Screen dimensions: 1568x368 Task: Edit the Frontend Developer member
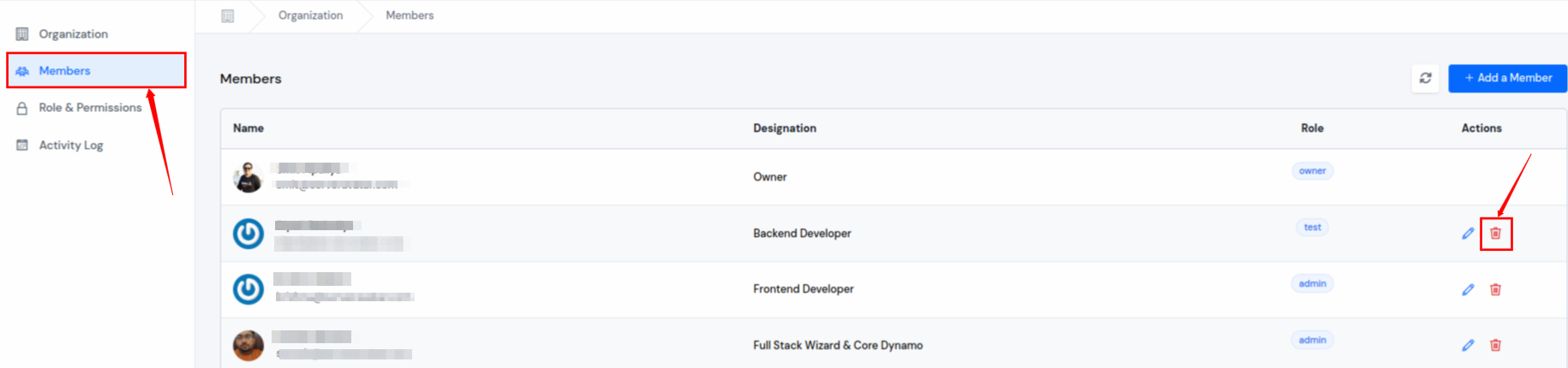pyautogui.click(x=1468, y=289)
